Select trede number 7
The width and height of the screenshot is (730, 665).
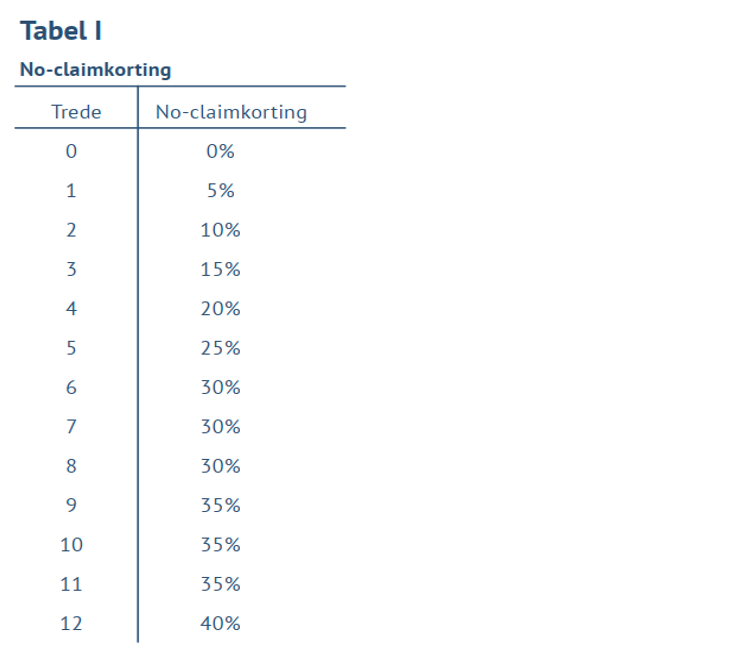(71, 427)
